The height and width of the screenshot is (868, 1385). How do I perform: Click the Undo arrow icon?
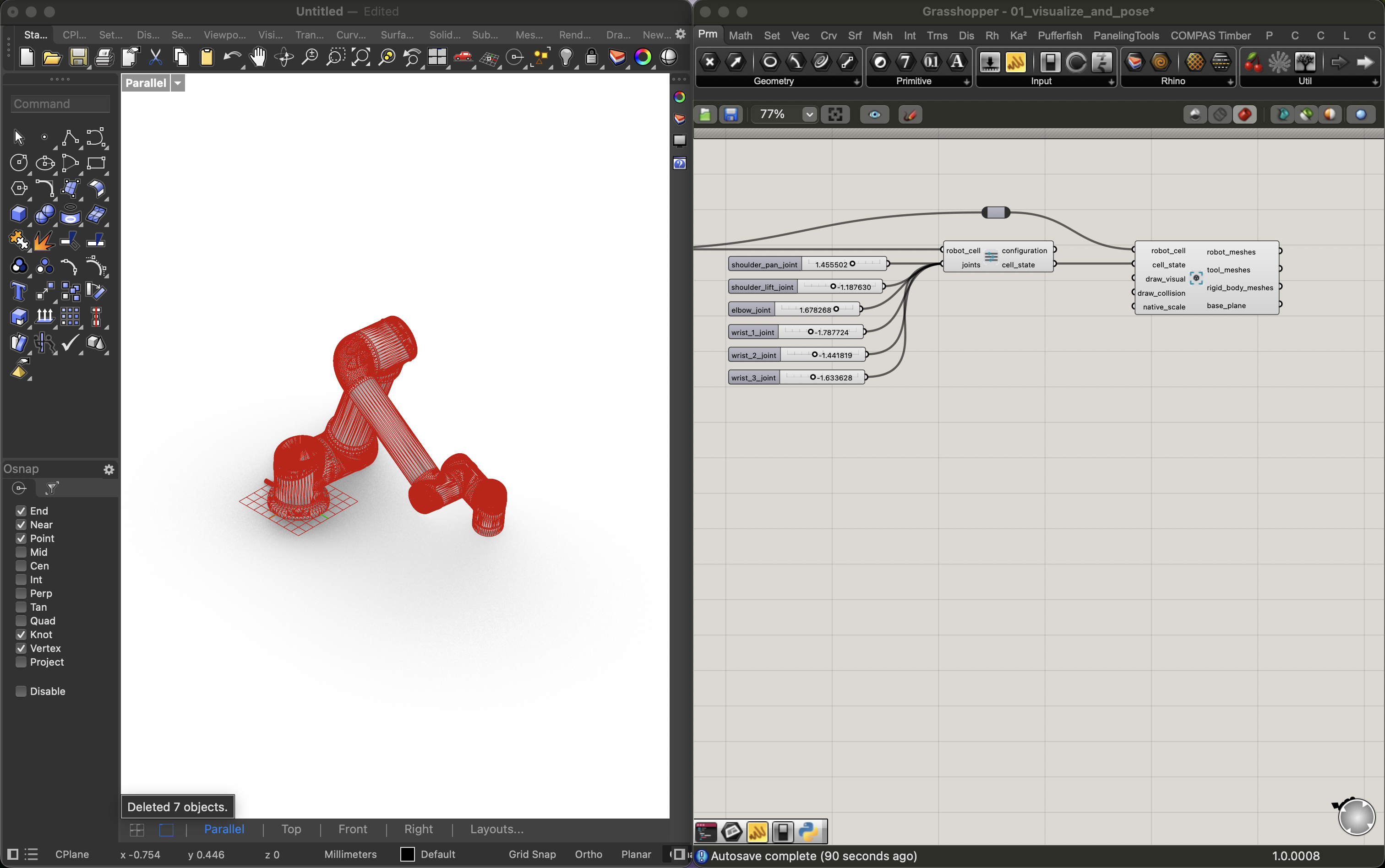coord(232,57)
